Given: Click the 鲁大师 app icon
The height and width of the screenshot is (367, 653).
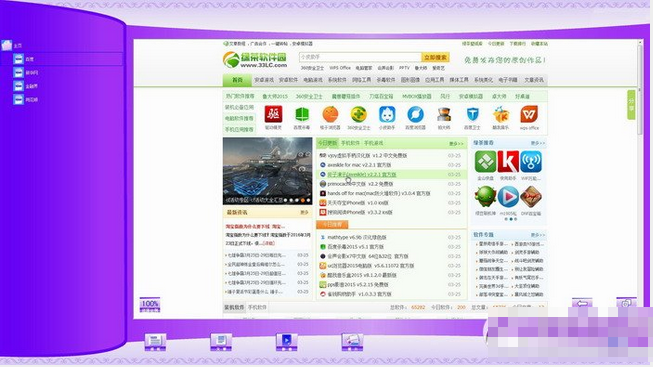Looking at the screenshot, I should pyautogui.click(x=444, y=114).
